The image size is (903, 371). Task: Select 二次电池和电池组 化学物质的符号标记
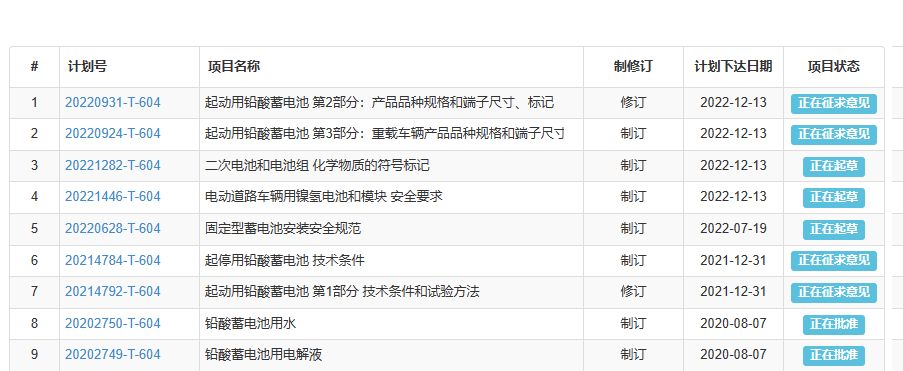pos(317,166)
